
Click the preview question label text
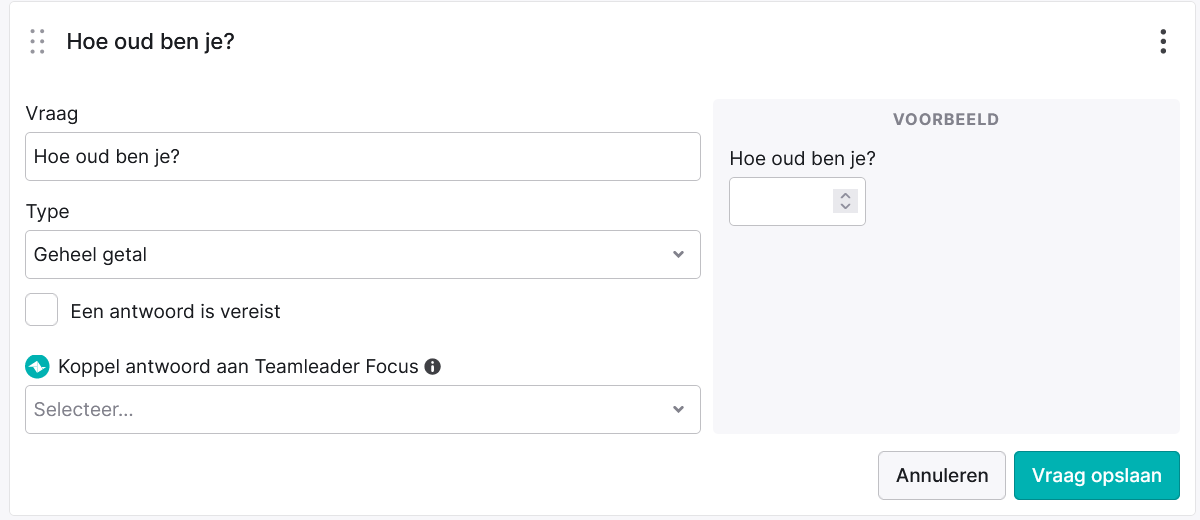[803, 158]
